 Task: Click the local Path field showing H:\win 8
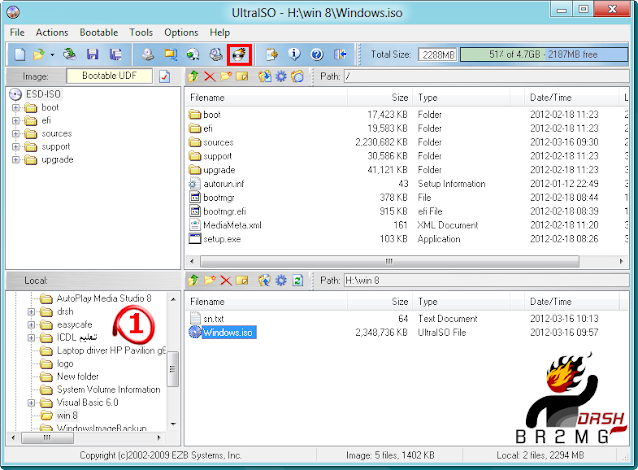[486, 280]
